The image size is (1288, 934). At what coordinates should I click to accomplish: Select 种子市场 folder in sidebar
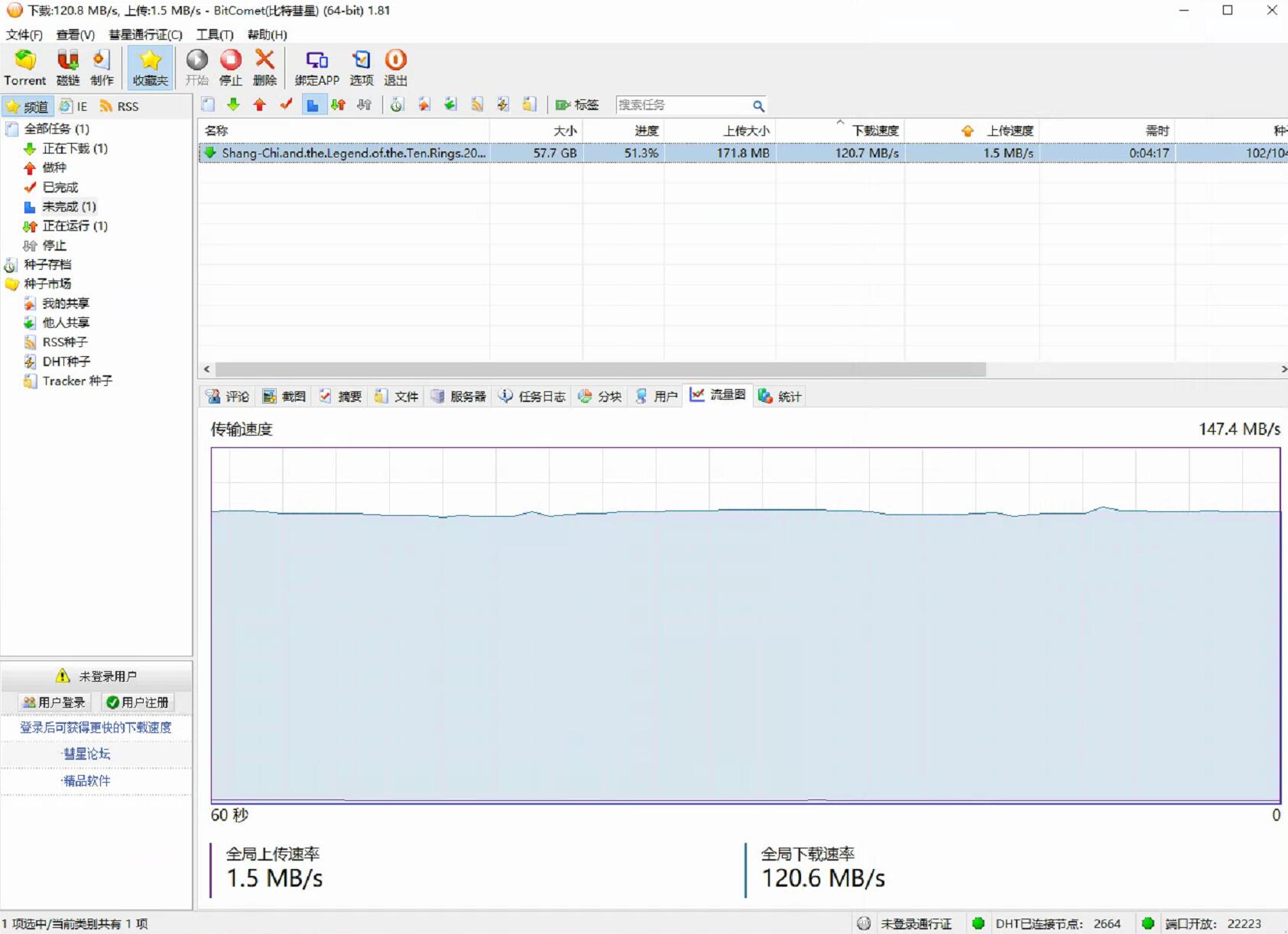pos(47,284)
